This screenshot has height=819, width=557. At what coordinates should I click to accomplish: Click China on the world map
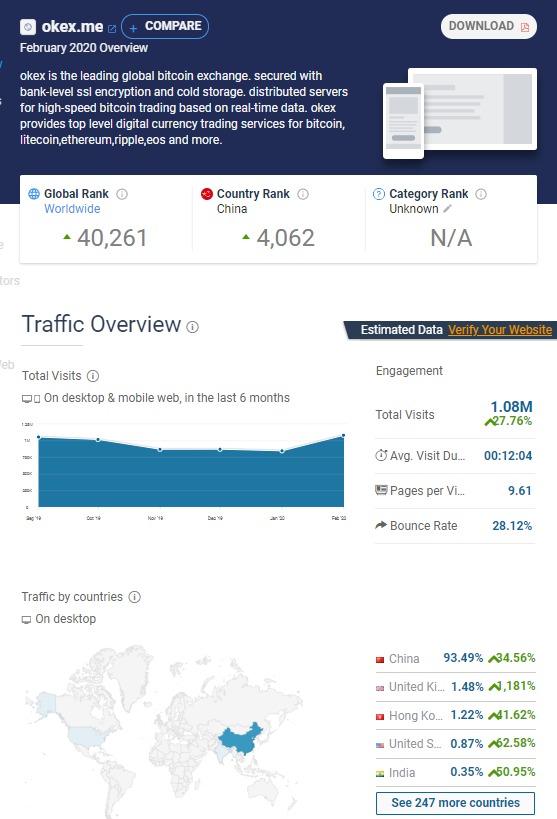pos(241,738)
